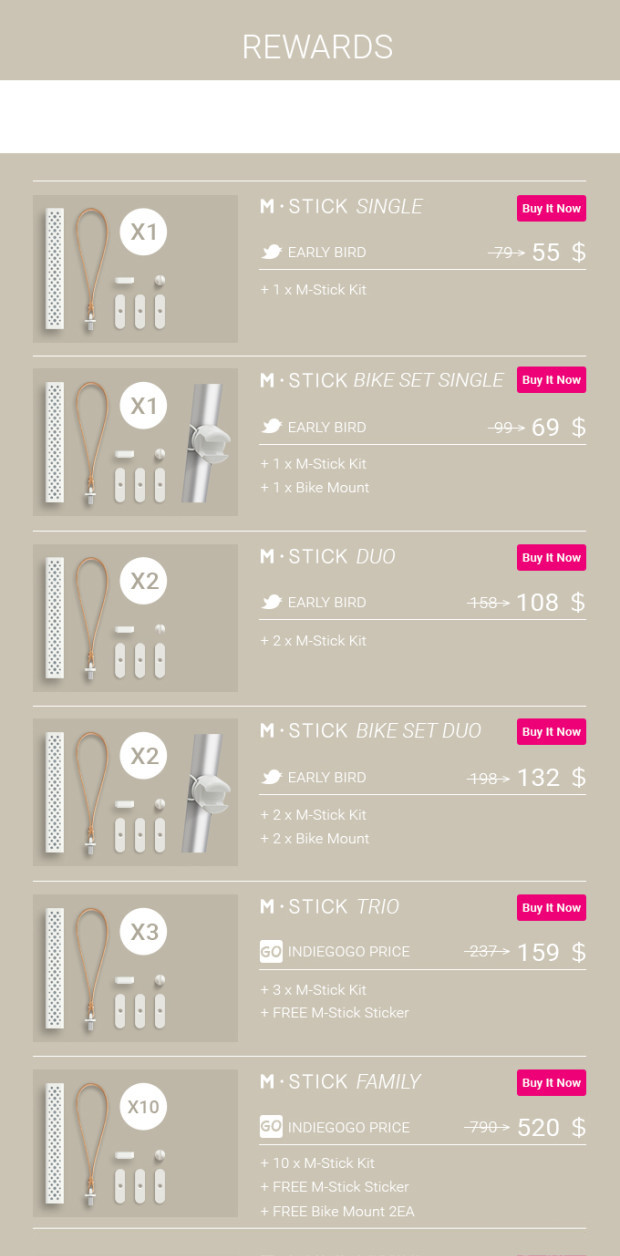Click the GO badge next to Indiegogo Price on Trio
The image size is (620, 1256).
270,952
